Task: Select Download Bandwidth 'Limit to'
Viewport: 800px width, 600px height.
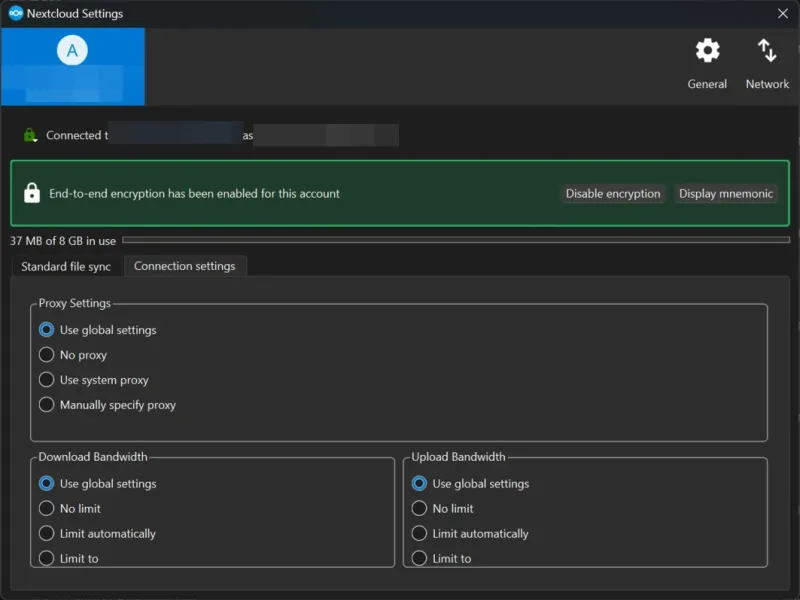Action: [x=69, y=559]
